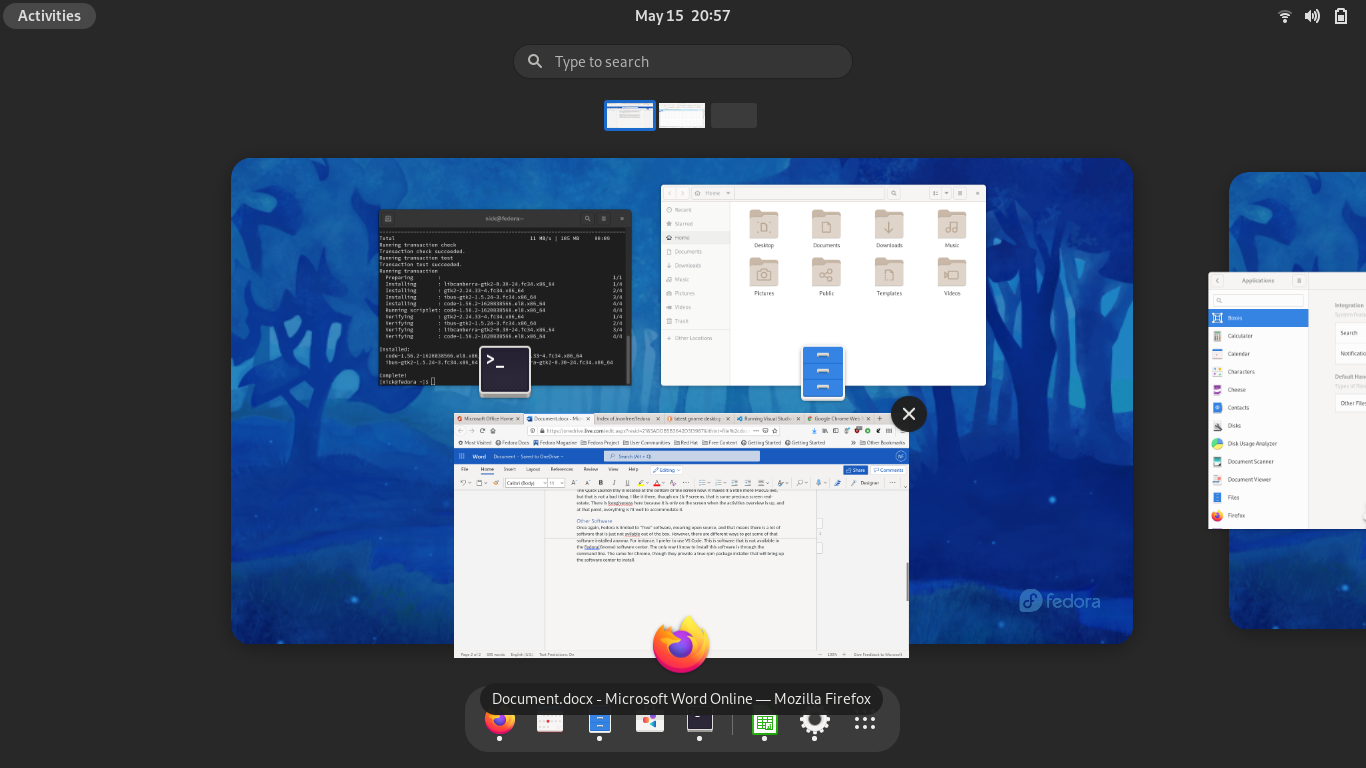The width and height of the screenshot is (1366, 768).
Task: Open the clock May 15 20:57 menu
Action: tap(683, 15)
